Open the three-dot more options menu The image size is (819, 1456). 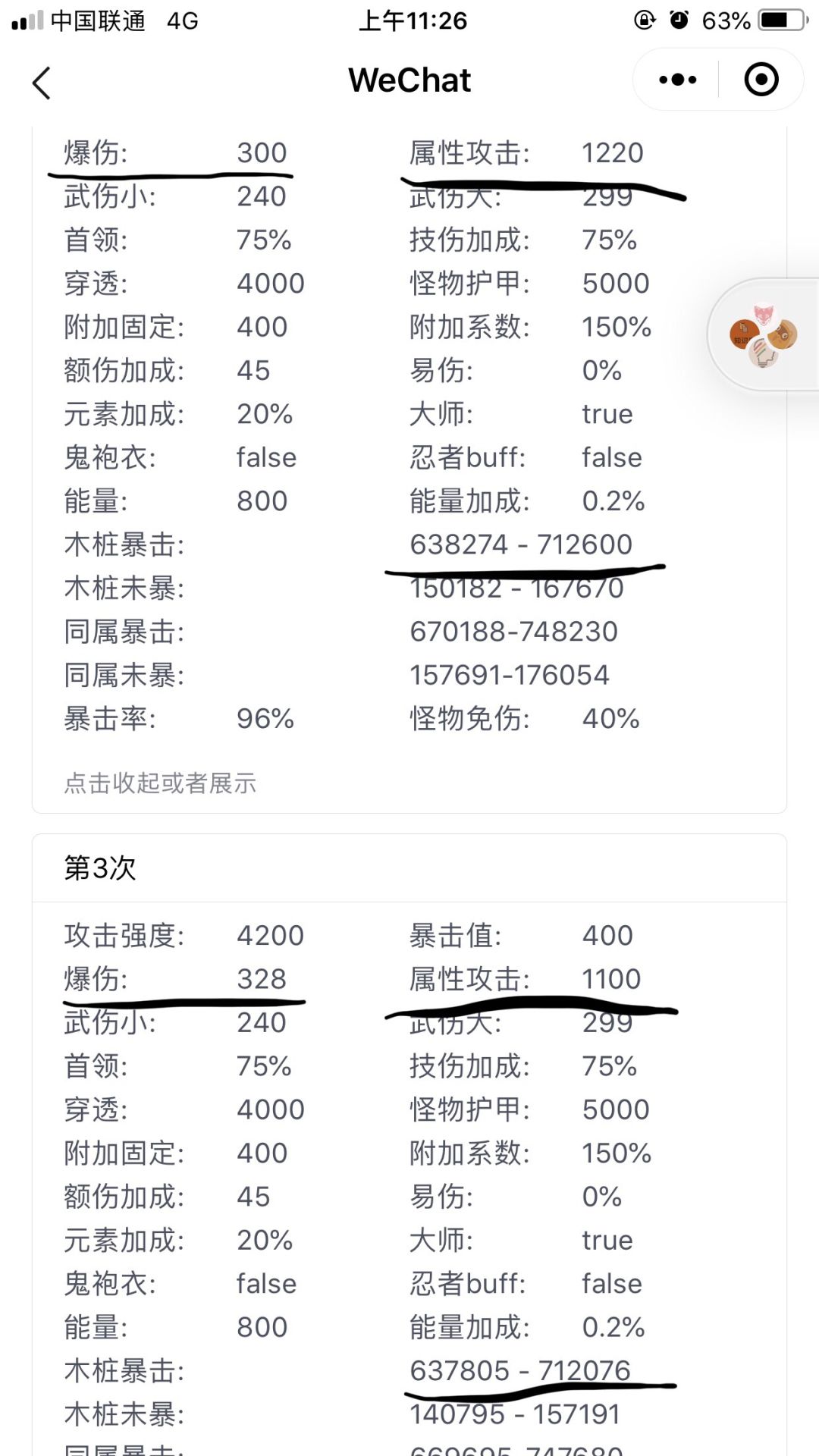tap(677, 80)
